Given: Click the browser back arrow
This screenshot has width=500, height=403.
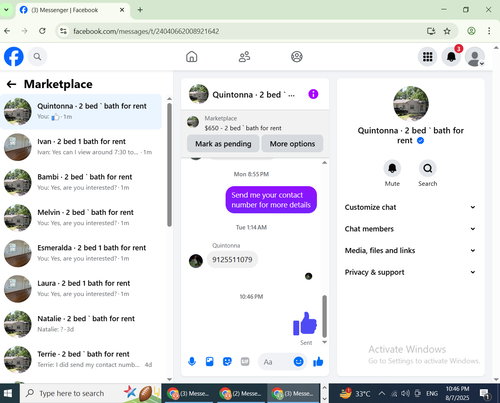Looking at the screenshot, I should tap(7, 31).
